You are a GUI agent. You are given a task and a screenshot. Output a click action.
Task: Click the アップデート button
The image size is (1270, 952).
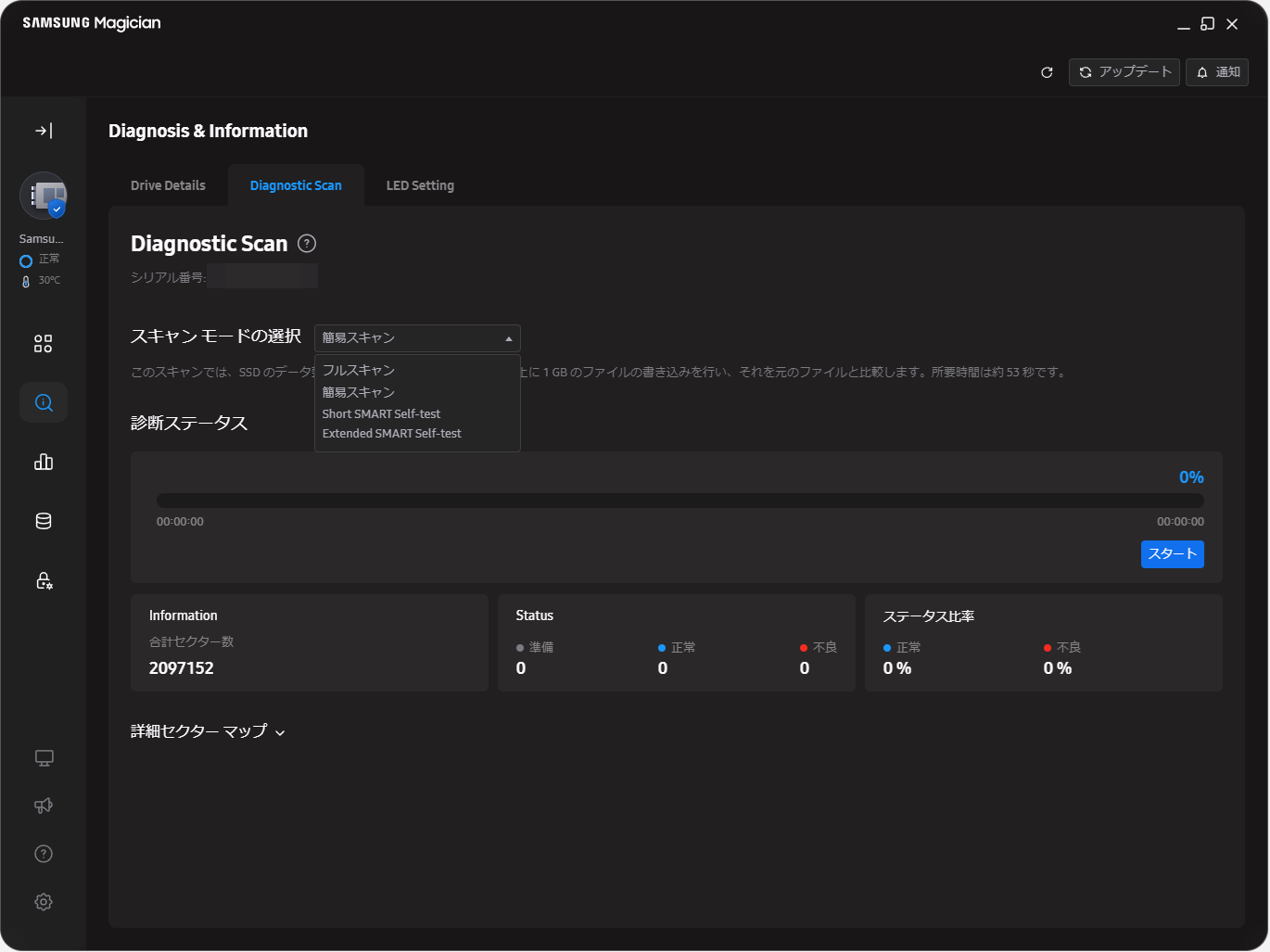[1124, 71]
